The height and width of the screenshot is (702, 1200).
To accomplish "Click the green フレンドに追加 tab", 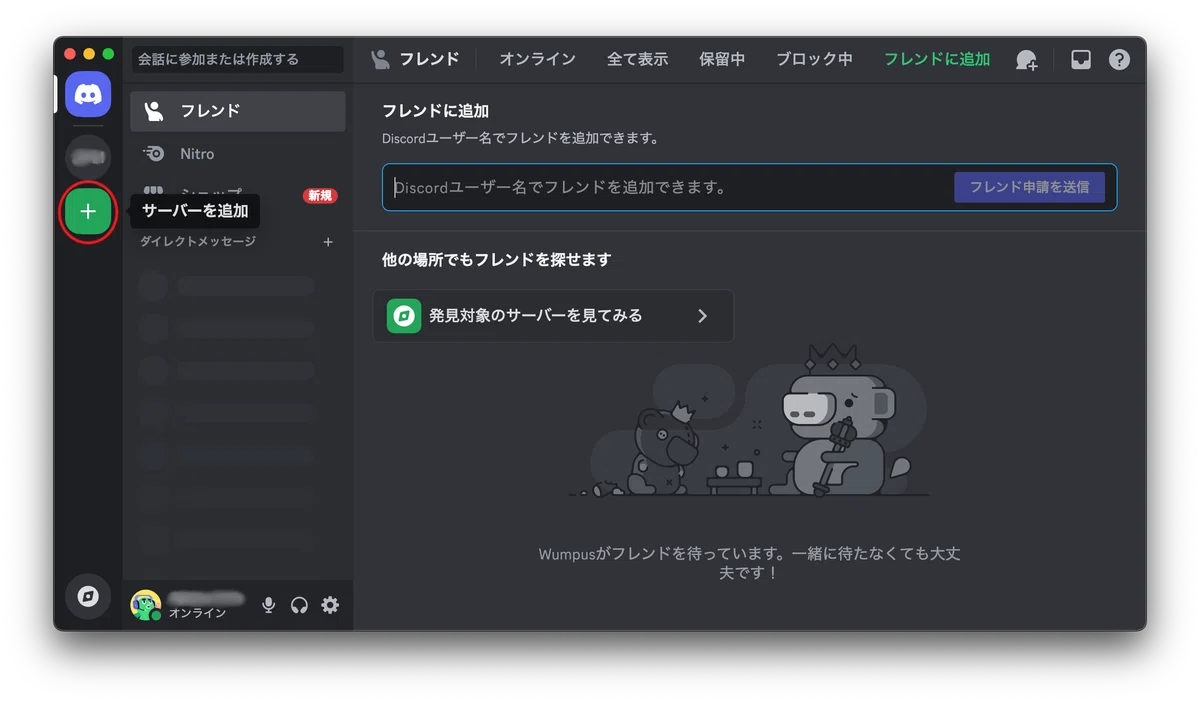I will pyautogui.click(x=937, y=59).
